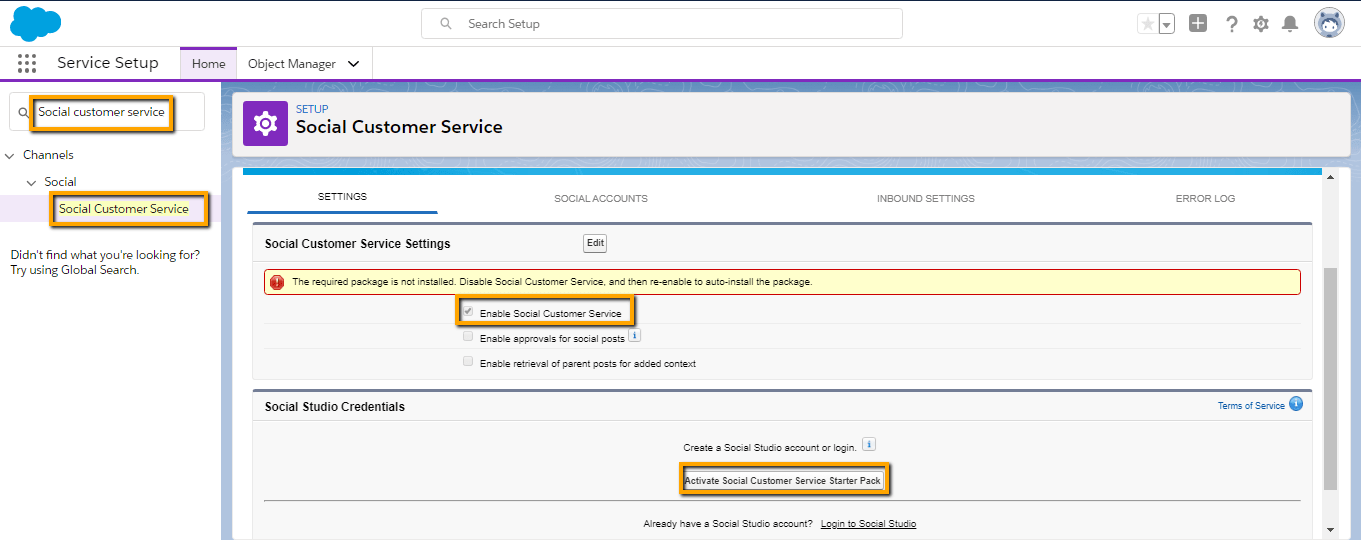This screenshot has height=540, width=1361.
Task: Click info icon beside Create a Social Studio account
Action: [869, 444]
